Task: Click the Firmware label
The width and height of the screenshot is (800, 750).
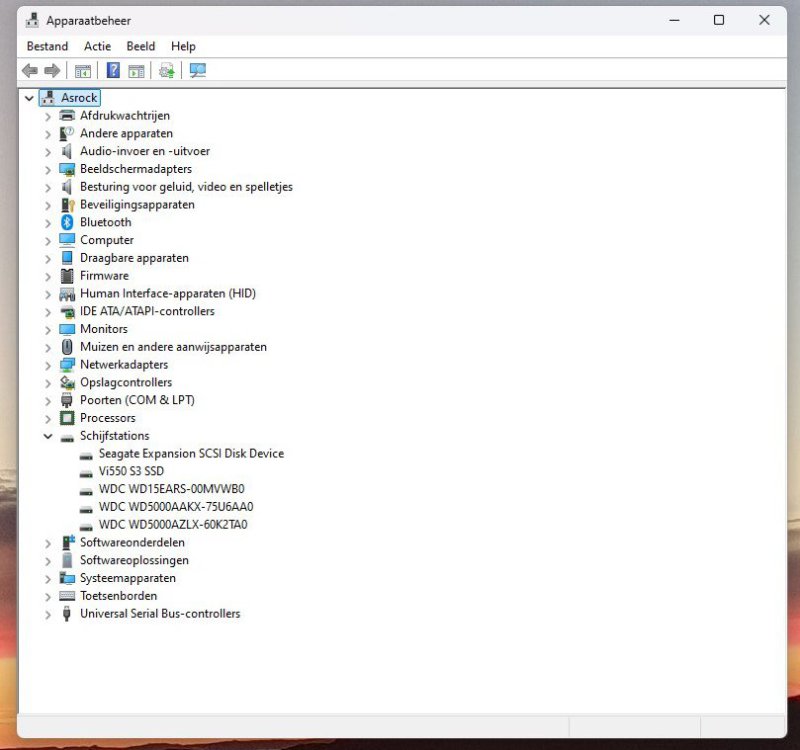Action: 104,276
